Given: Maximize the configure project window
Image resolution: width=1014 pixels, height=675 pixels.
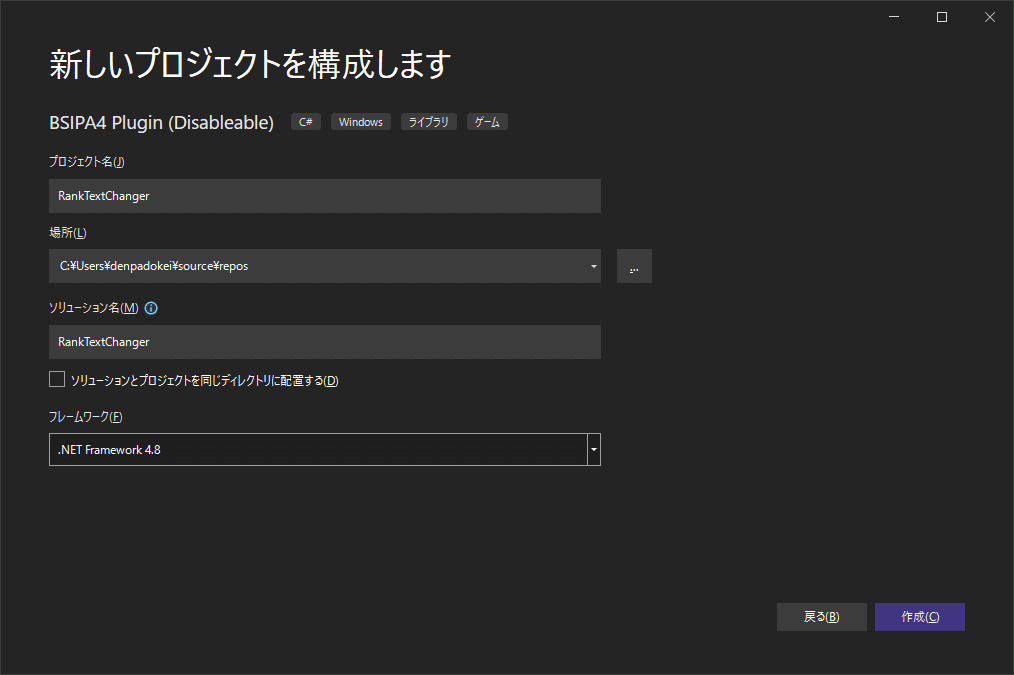Looking at the screenshot, I should tap(942, 17).
